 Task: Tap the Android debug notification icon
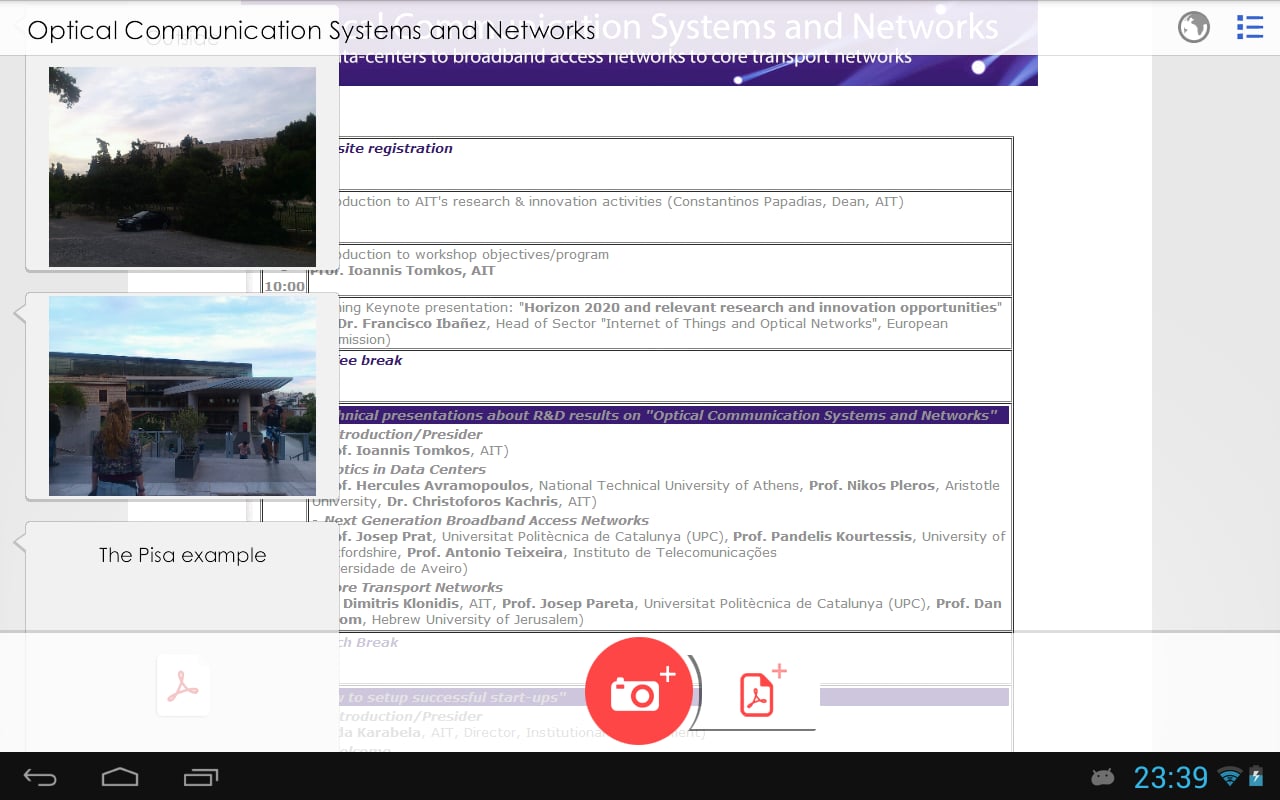[1103, 777]
